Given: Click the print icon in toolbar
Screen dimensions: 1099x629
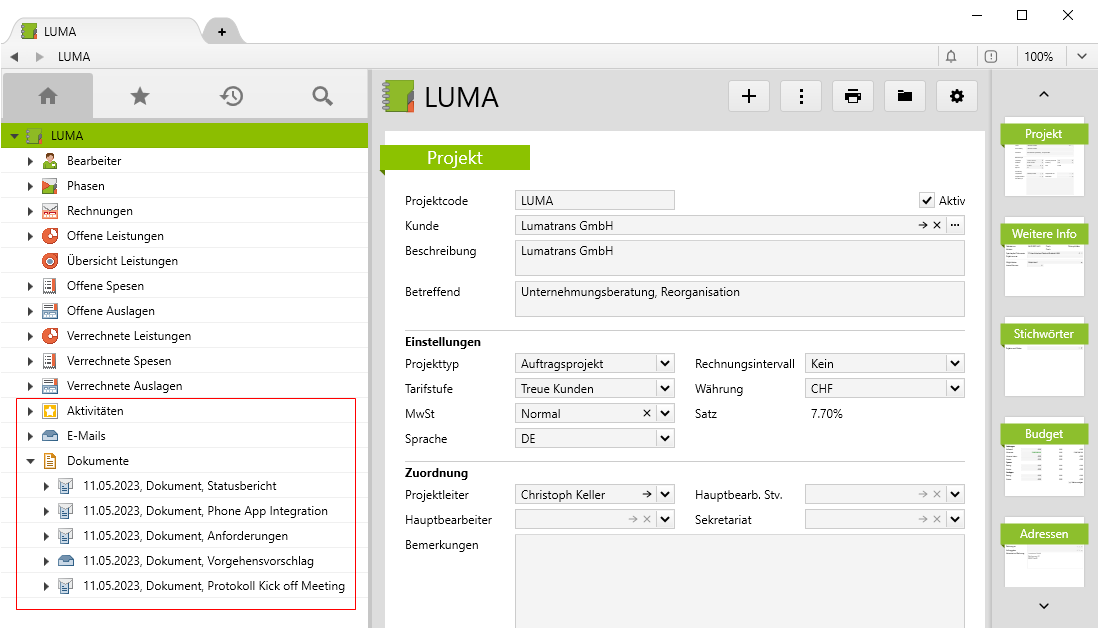Looking at the screenshot, I should [852, 96].
